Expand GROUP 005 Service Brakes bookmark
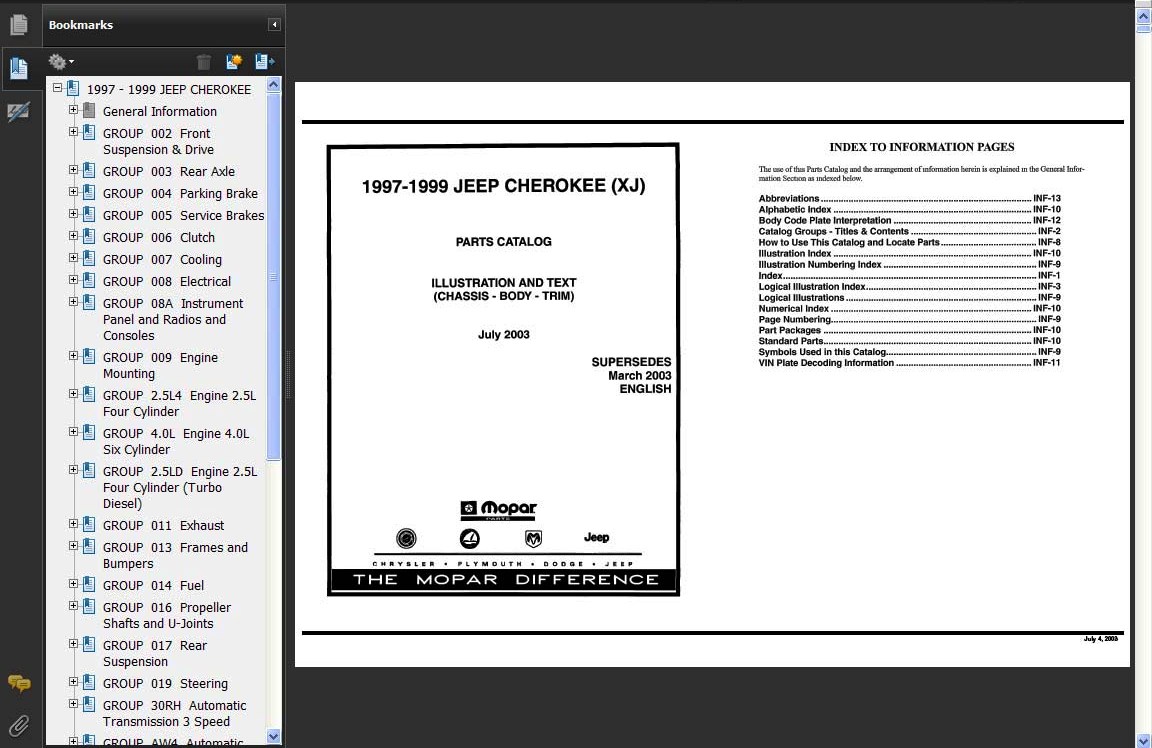 click(73, 215)
